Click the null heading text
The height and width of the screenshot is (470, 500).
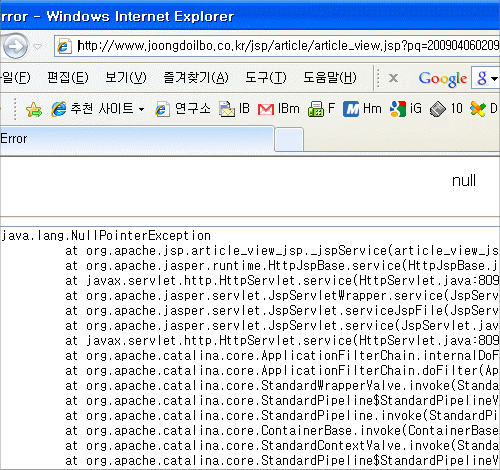point(464,181)
